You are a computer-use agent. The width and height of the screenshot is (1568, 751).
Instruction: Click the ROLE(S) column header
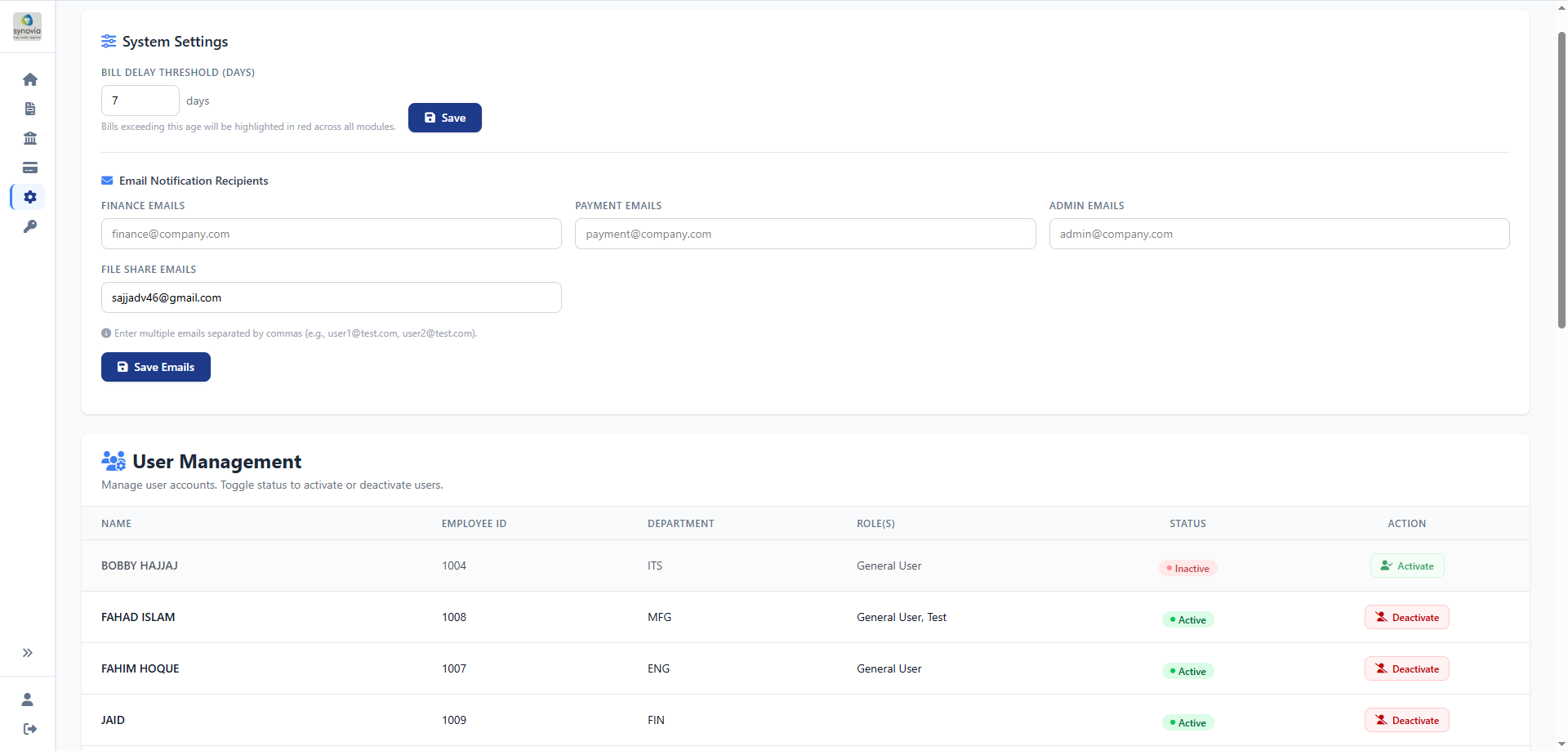875,524
